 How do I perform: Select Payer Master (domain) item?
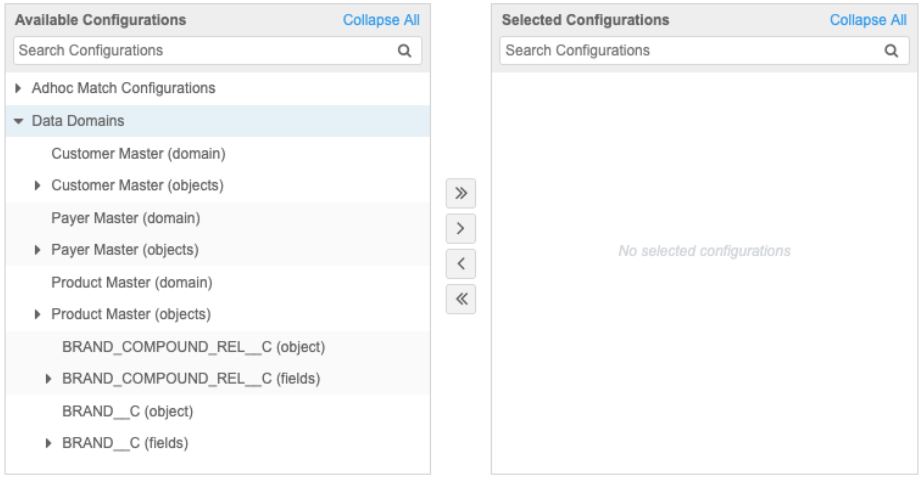point(125,218)
